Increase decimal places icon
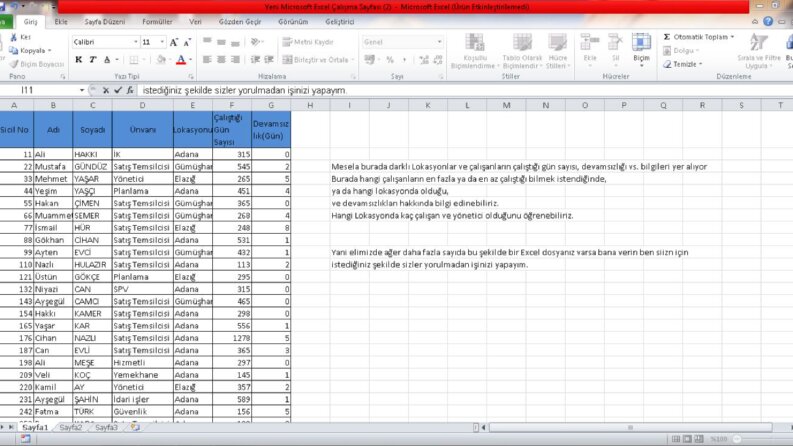The image size is (793, 446). click(x=424, y=60)
